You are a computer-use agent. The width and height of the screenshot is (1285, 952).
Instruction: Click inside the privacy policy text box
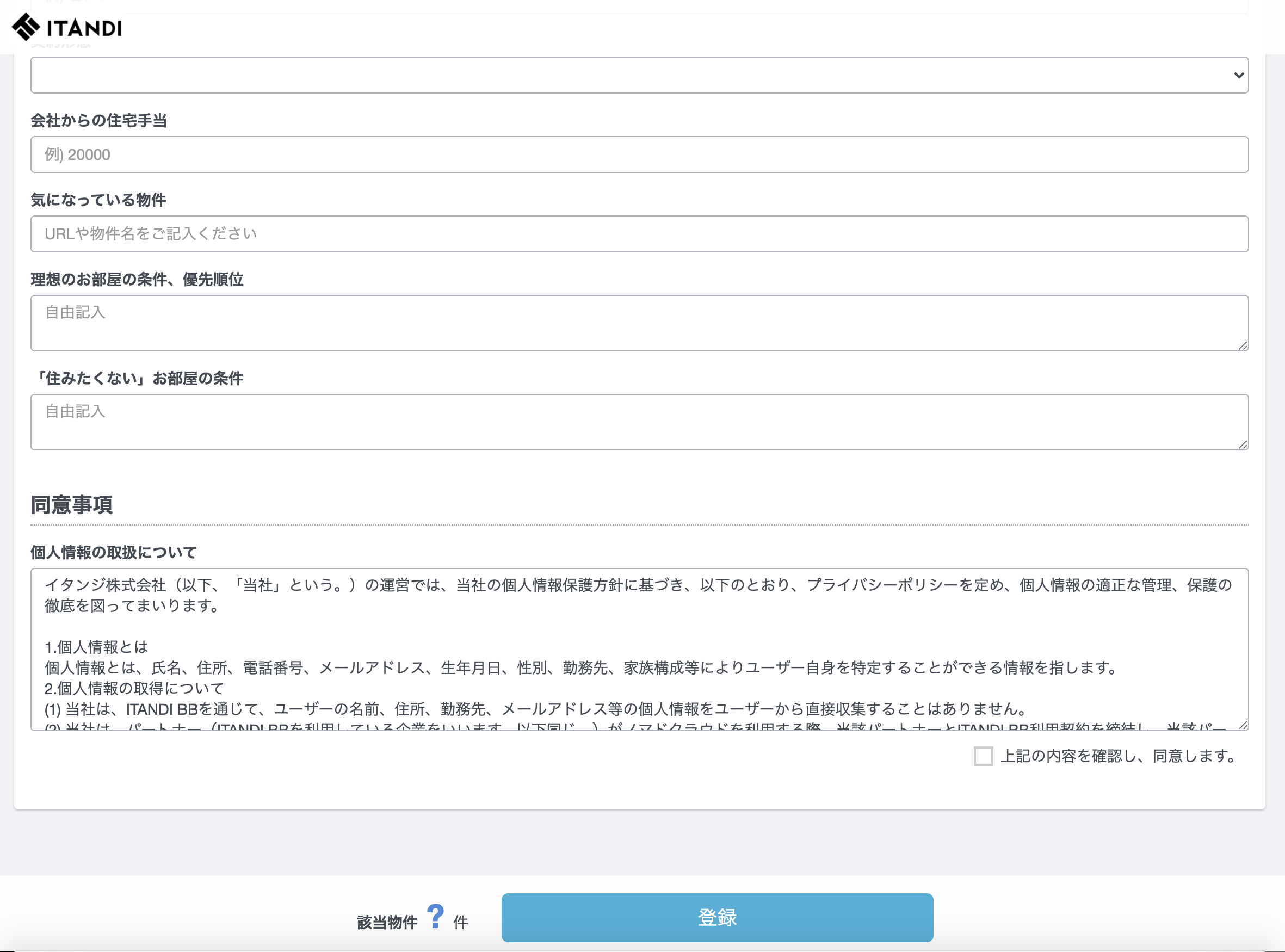[640, 650]
